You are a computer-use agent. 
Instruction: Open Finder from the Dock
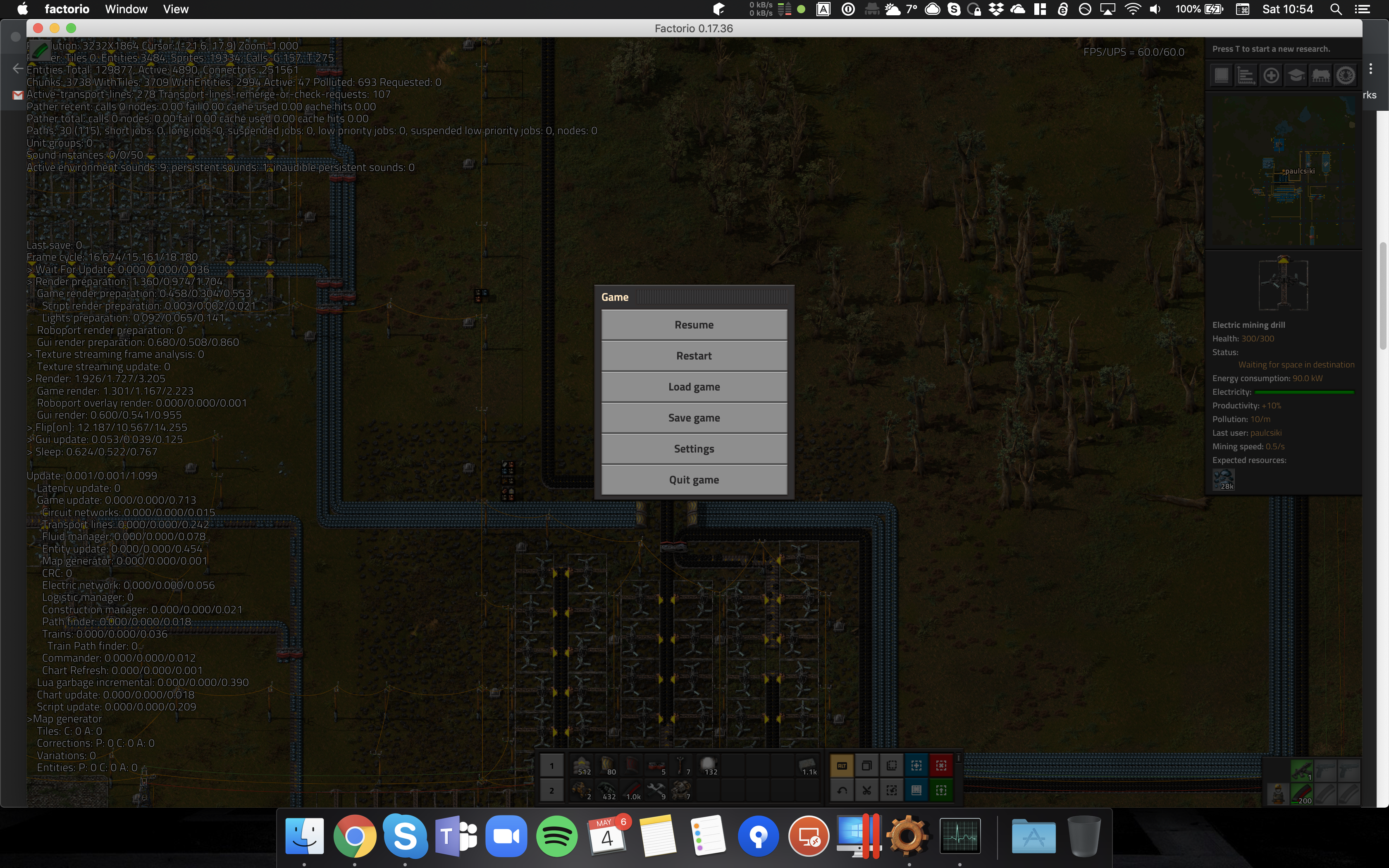click(304, 836)
